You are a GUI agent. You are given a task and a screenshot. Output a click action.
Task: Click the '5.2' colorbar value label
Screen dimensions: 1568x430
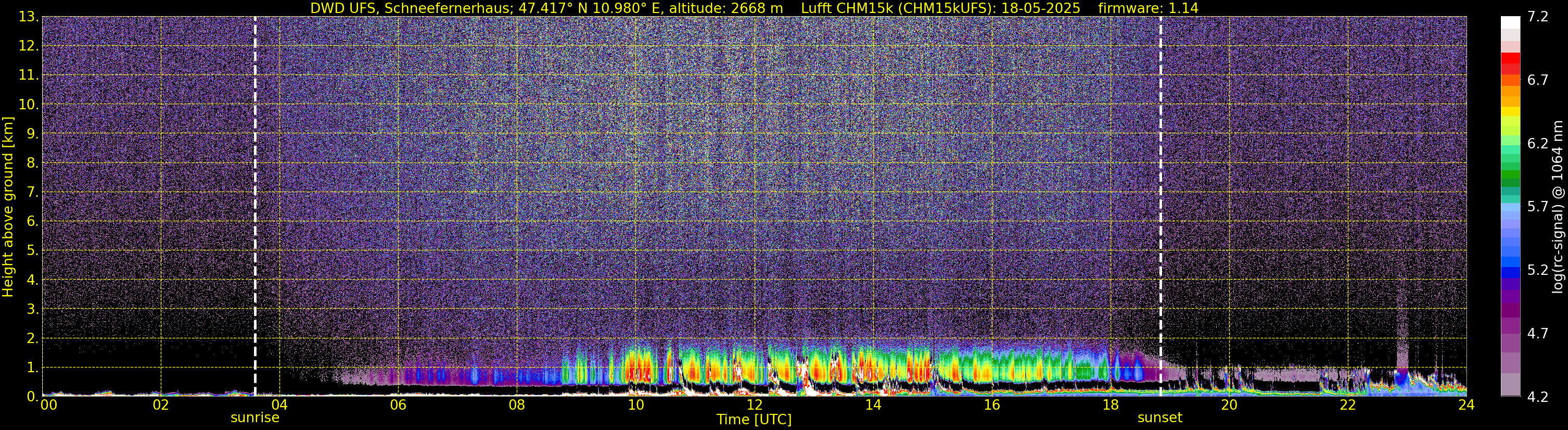(1538, 270)
